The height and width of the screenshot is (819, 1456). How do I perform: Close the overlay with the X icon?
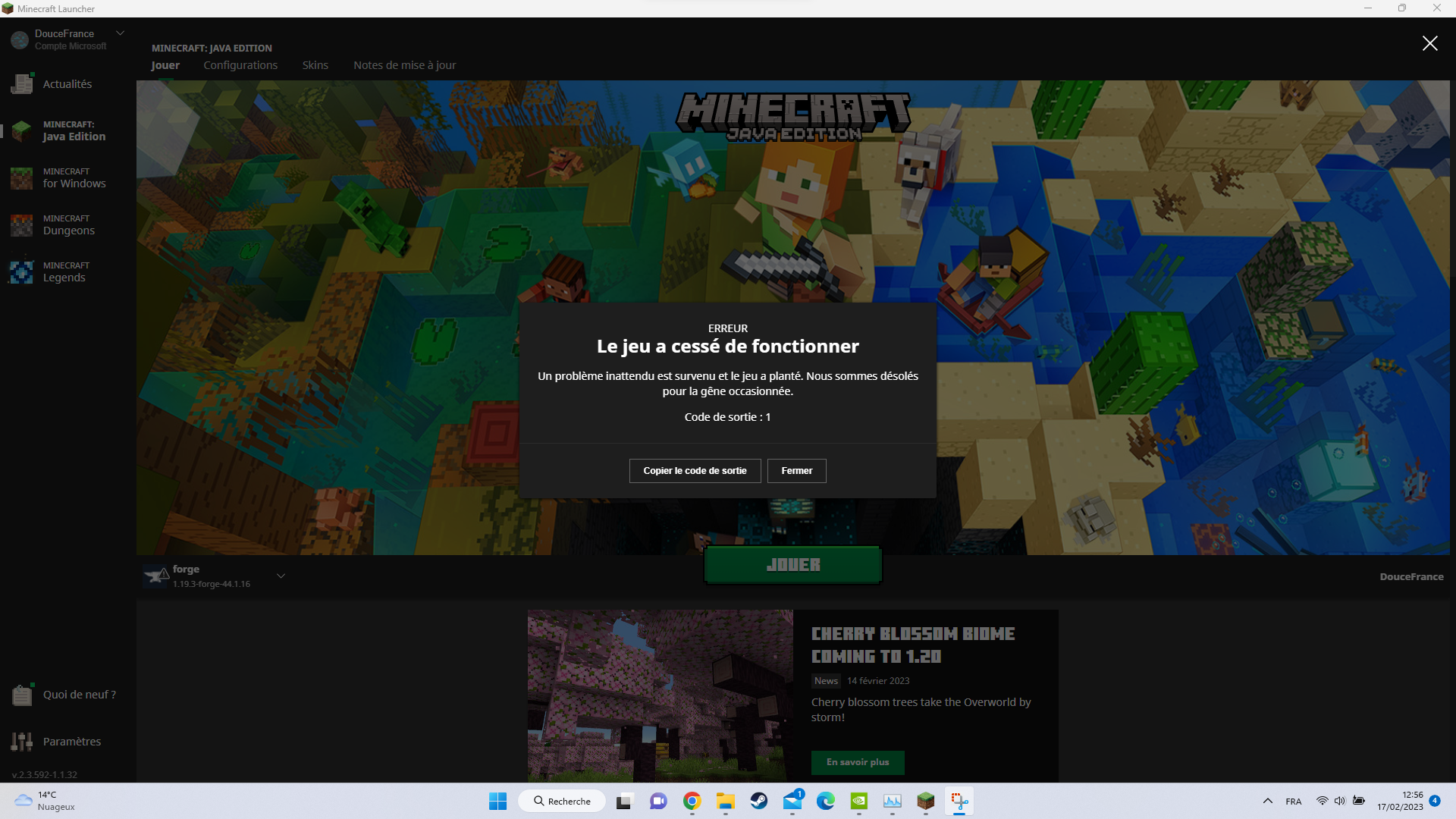point(1429,43)
